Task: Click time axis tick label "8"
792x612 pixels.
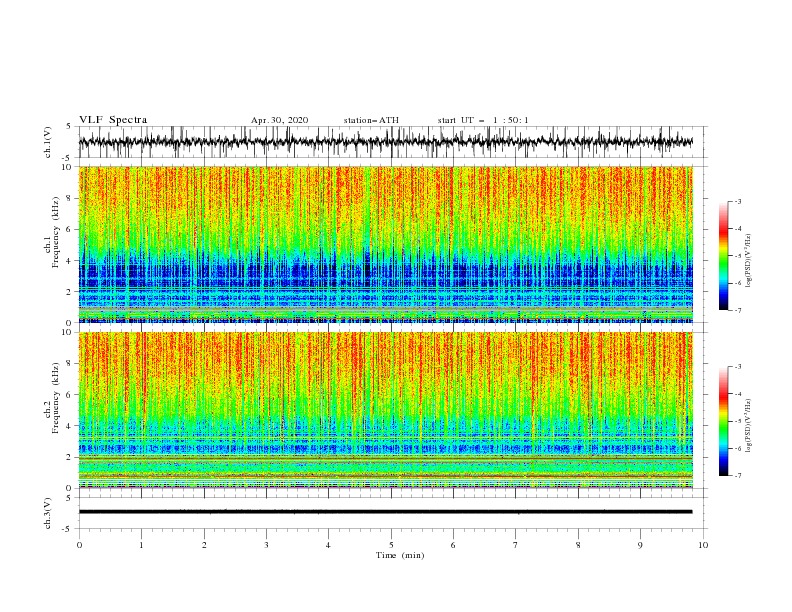Action: tap(578, 545)
